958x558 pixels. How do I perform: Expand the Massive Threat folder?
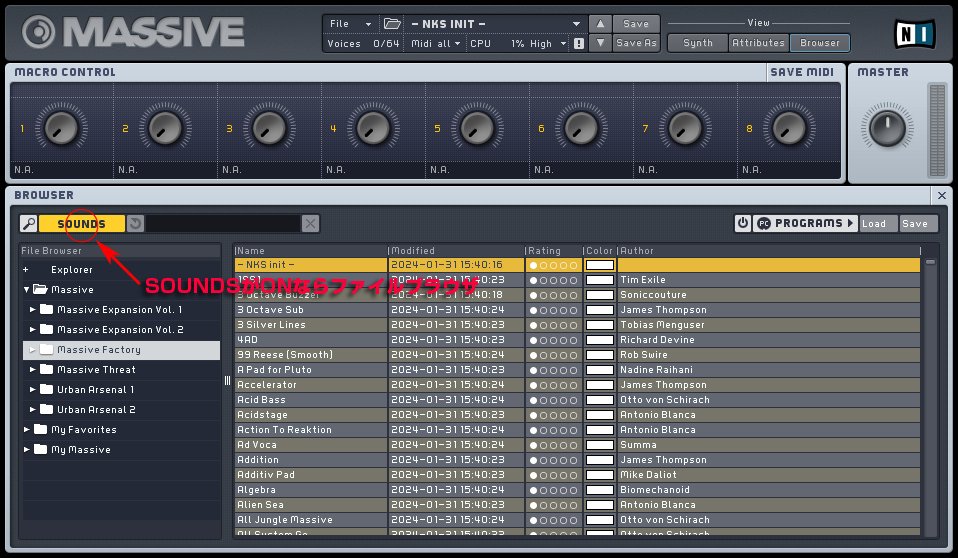coord(33,370)
